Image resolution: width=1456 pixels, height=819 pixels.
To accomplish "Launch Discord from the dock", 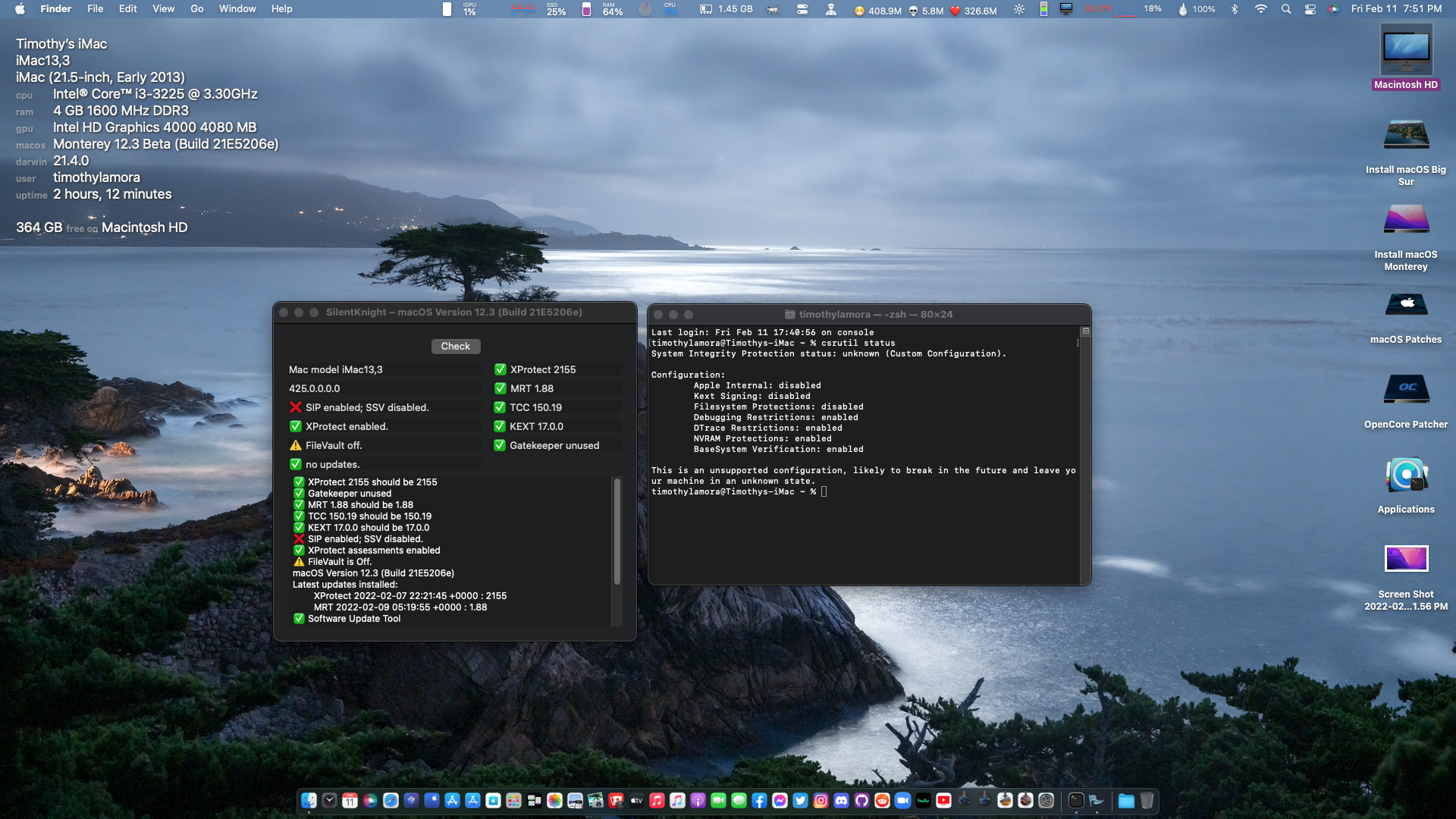I will point(841,800).
